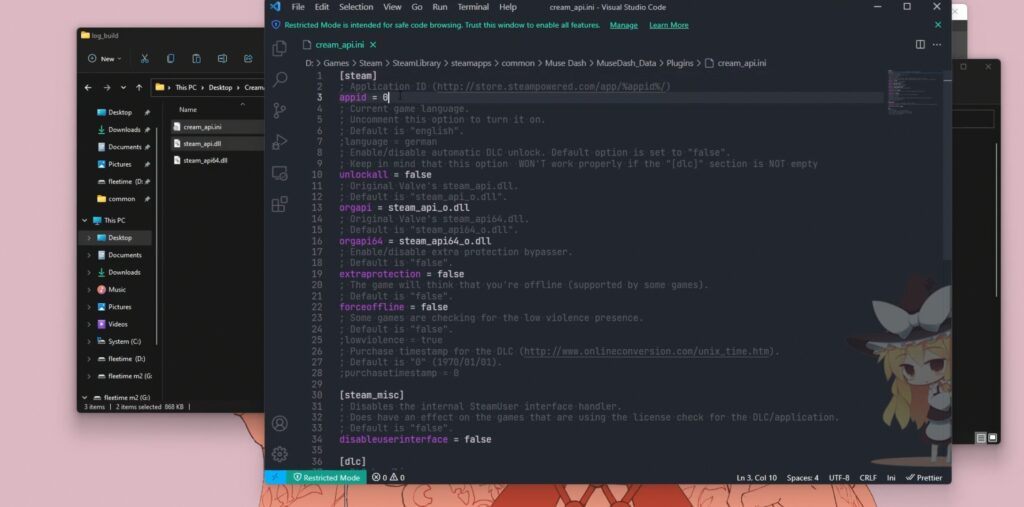This screenshot has width=1024, height=507.
Task: Click the Paste icon in File Explorer toolbar
Action: pos(196,59)
